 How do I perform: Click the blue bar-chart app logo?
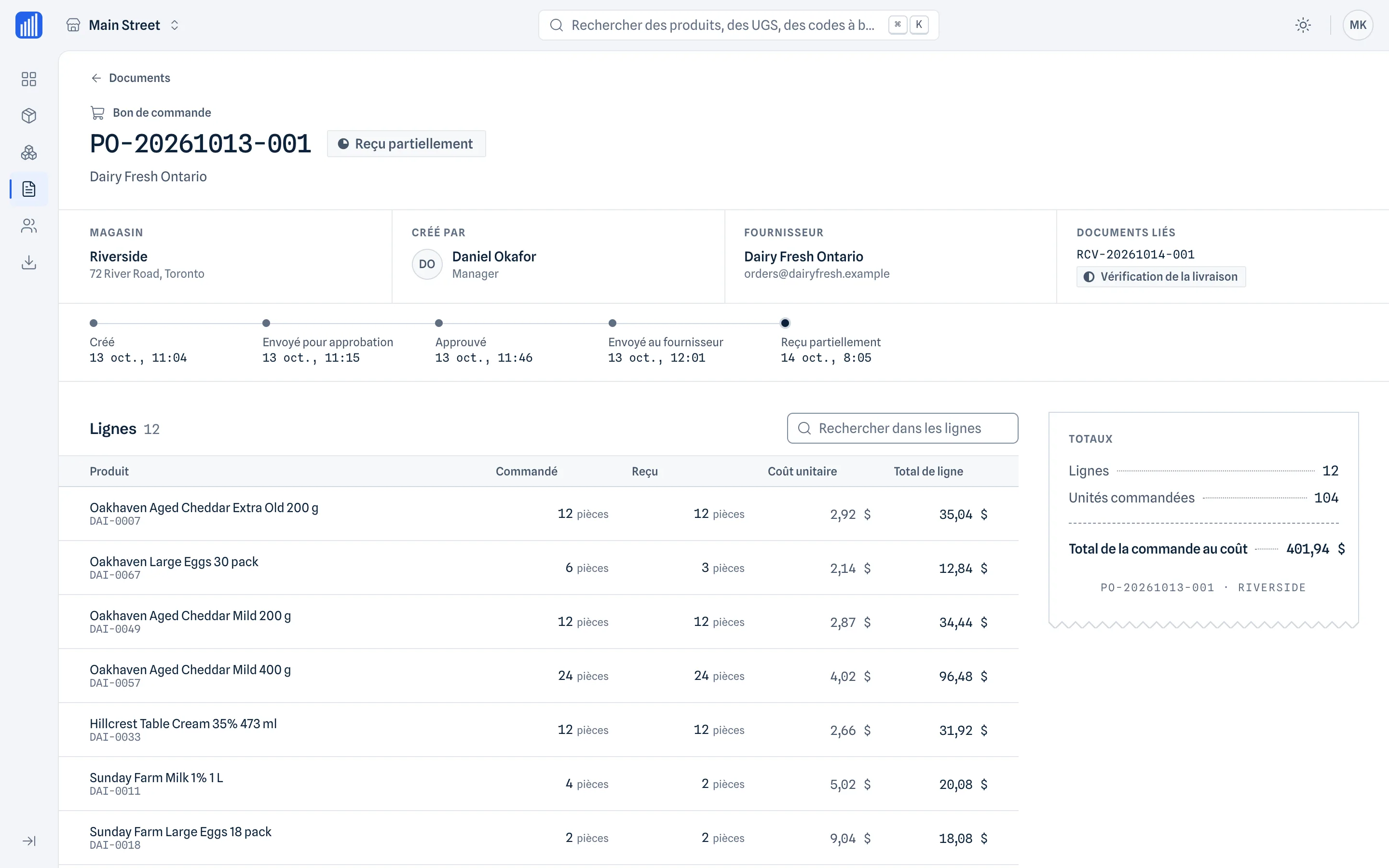(29, 25)
